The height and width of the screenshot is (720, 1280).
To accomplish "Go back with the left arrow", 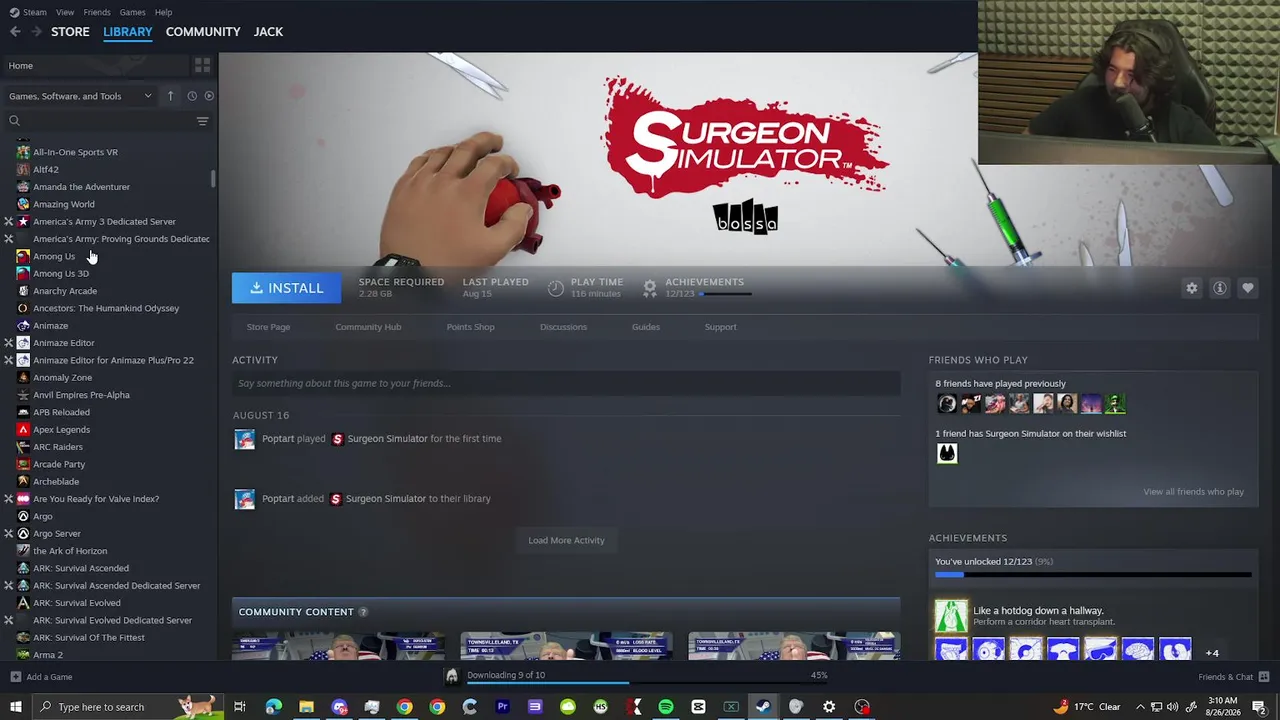I will pos(15,32).
